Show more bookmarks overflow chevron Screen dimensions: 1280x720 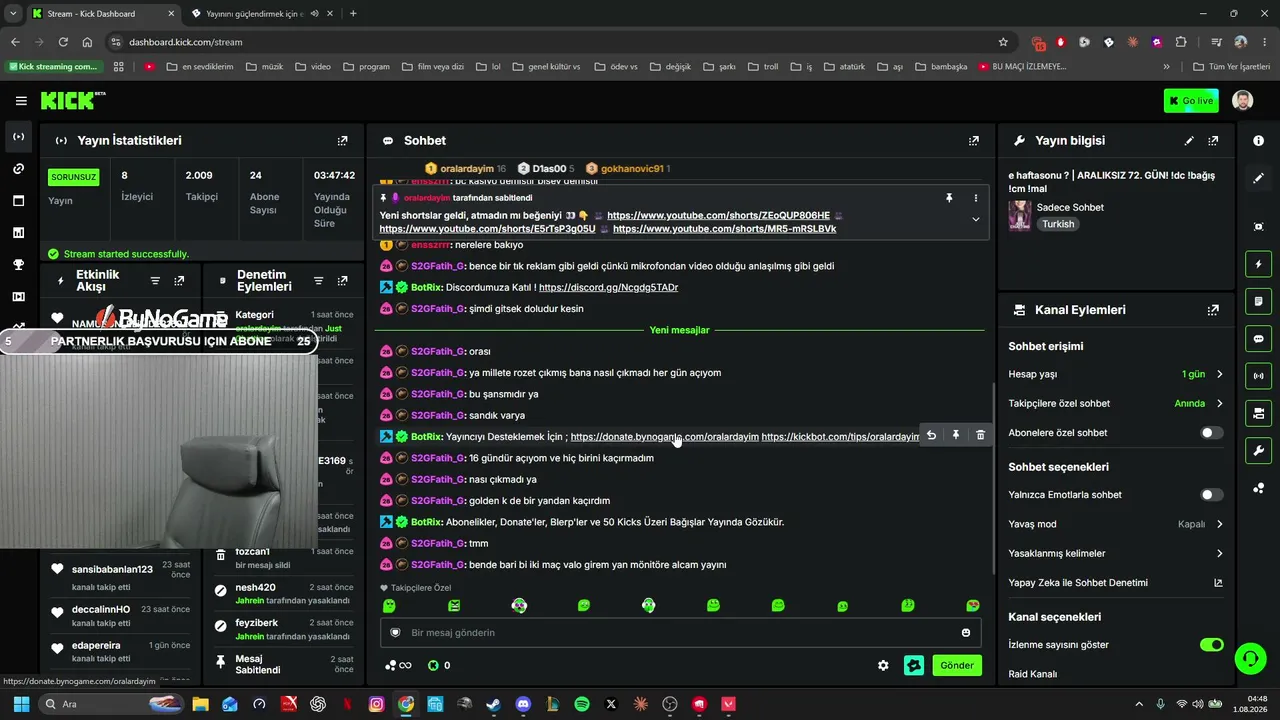click(x=1166, y=67)
